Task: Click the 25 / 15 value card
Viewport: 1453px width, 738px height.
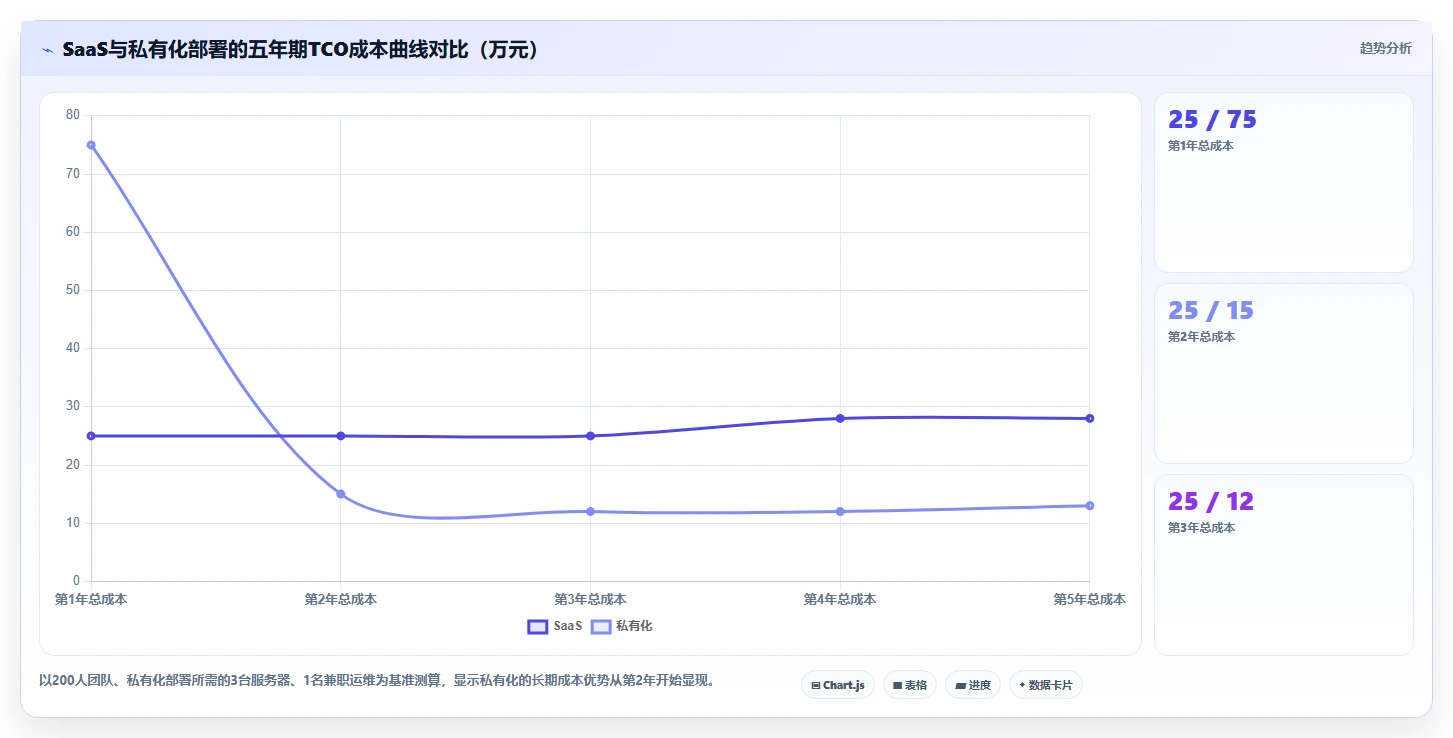Action: [x=1284, y=373]
